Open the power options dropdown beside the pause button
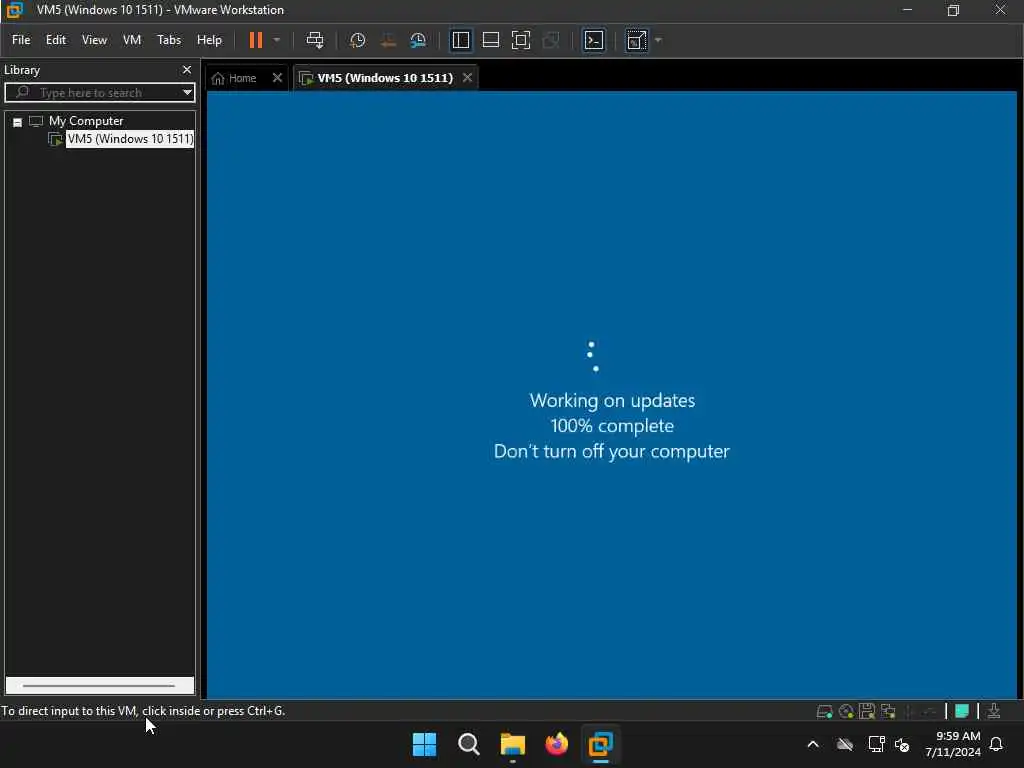 (277, 40)
